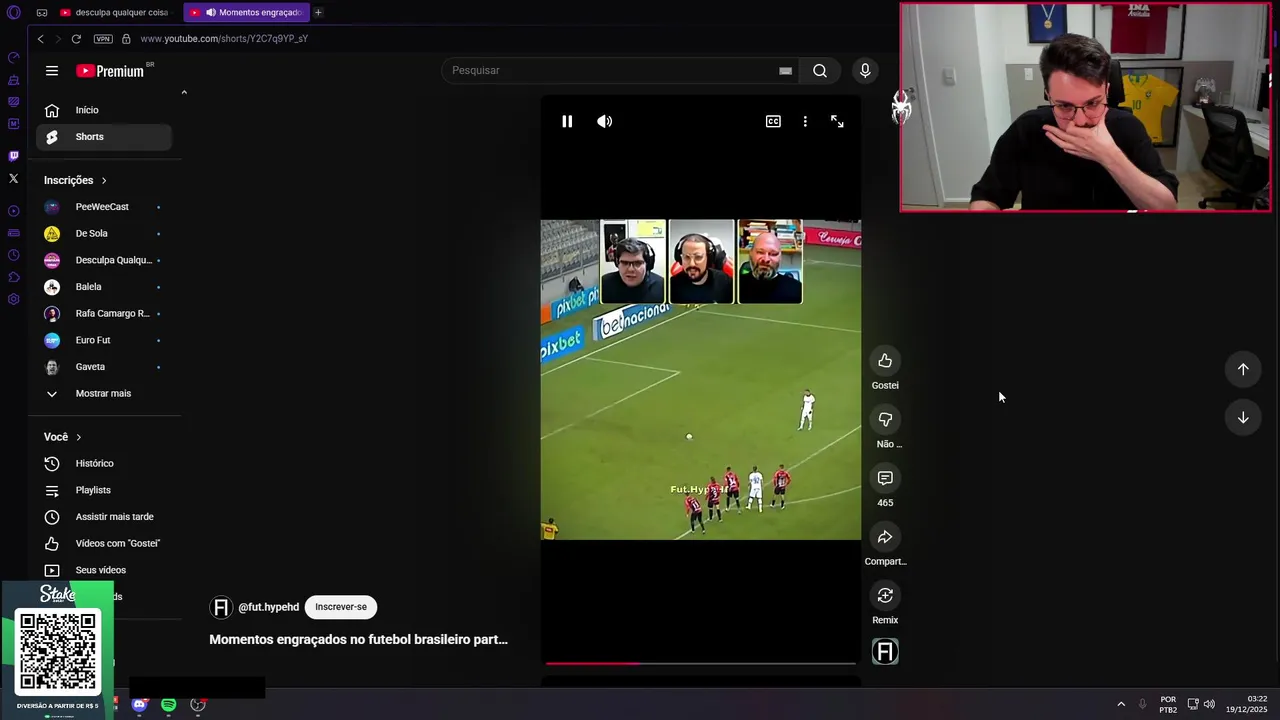Mute the Short's volume speaker icon
The width and height of the screenshot is (1280, 720).
click(605, 121)
